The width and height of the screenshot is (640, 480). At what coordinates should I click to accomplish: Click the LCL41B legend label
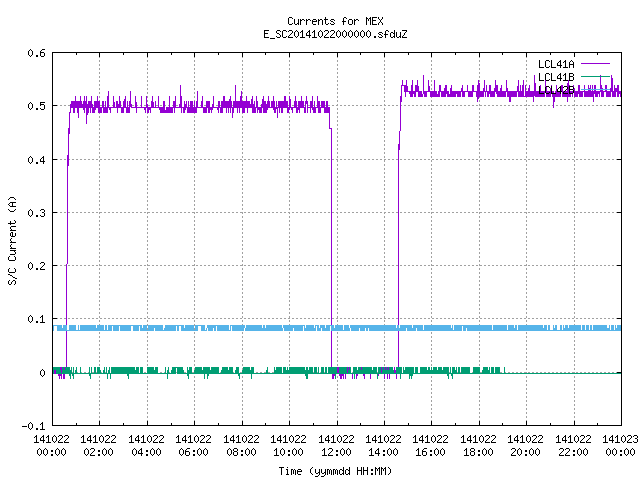[556, 77]
